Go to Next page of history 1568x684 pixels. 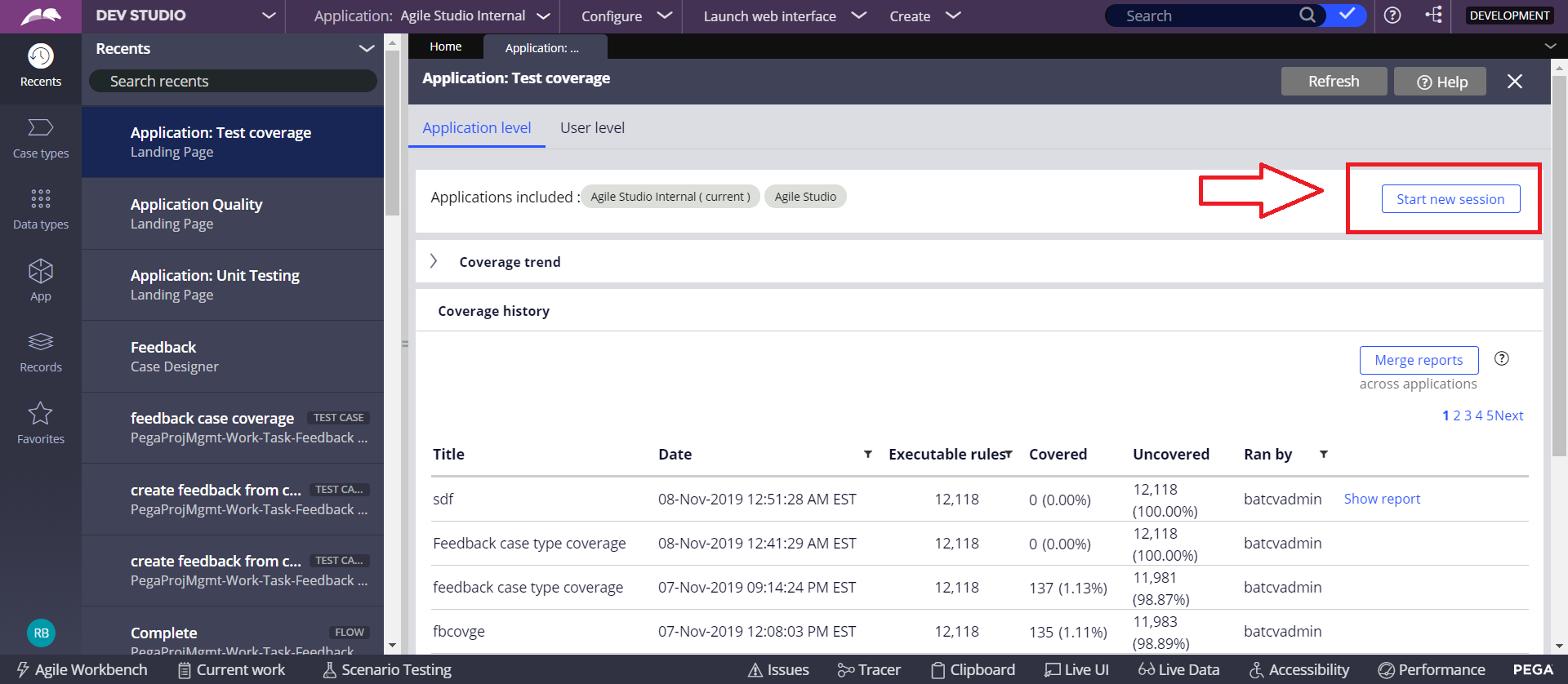coord(1509,415)
